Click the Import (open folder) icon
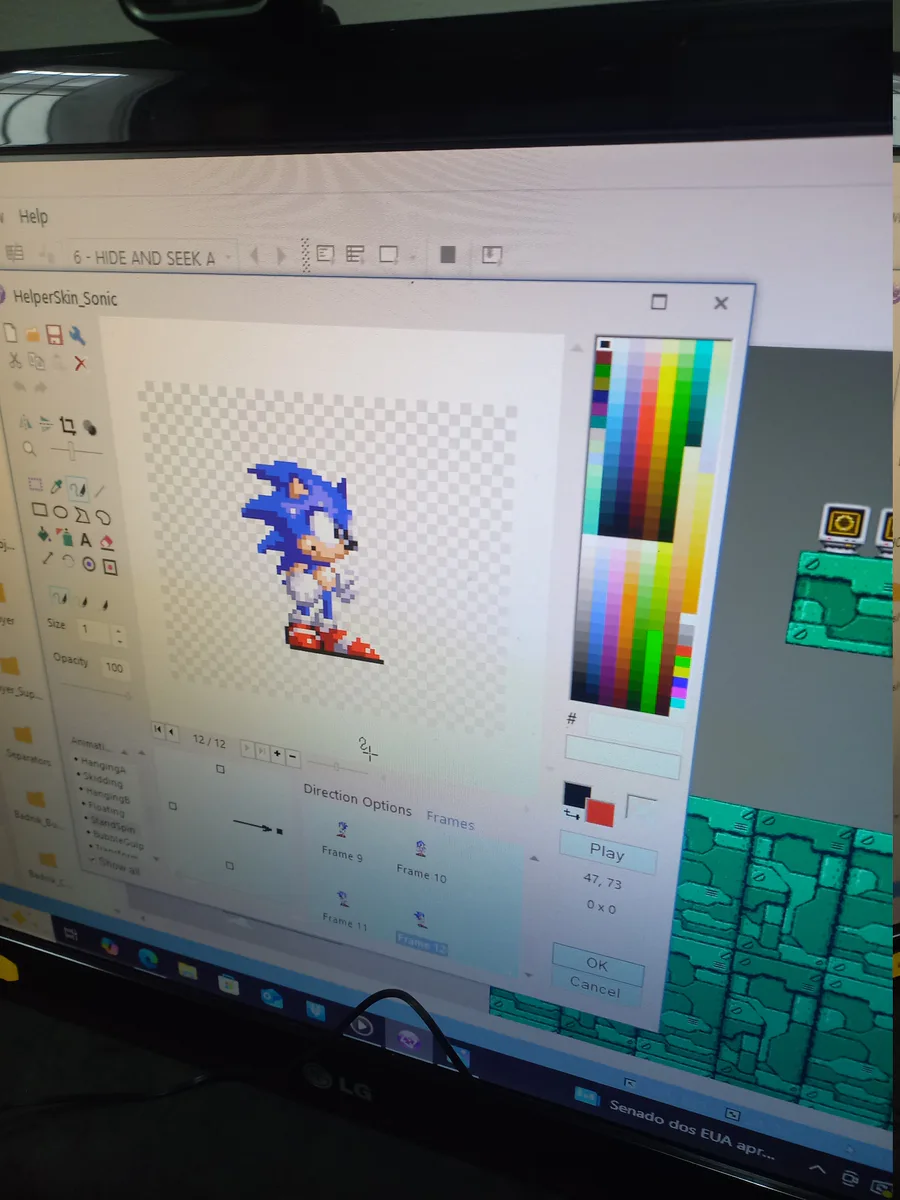This screenshot has height=1200, width=900. coord(33,334)
